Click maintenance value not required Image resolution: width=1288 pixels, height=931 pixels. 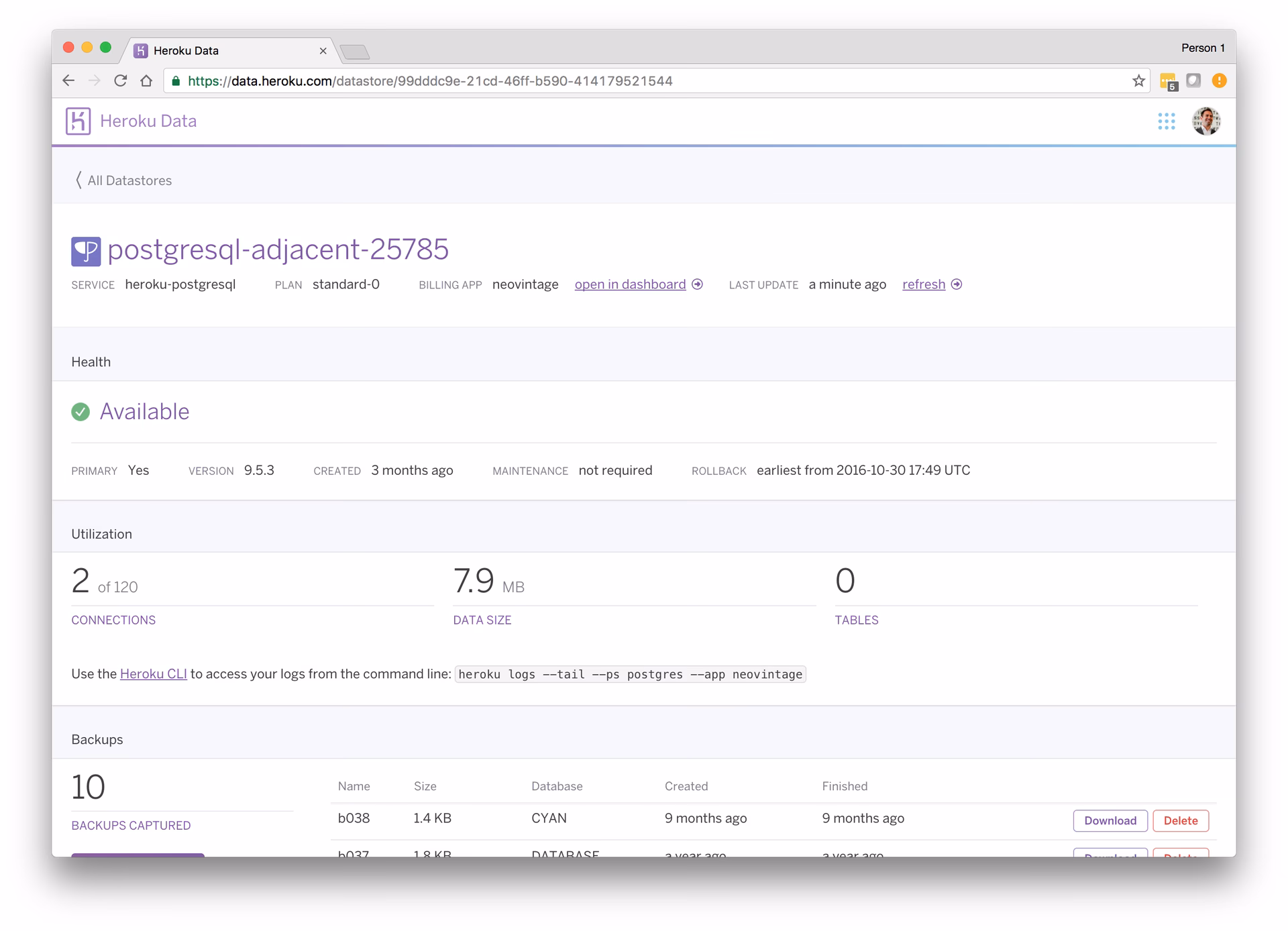[615, 470]
